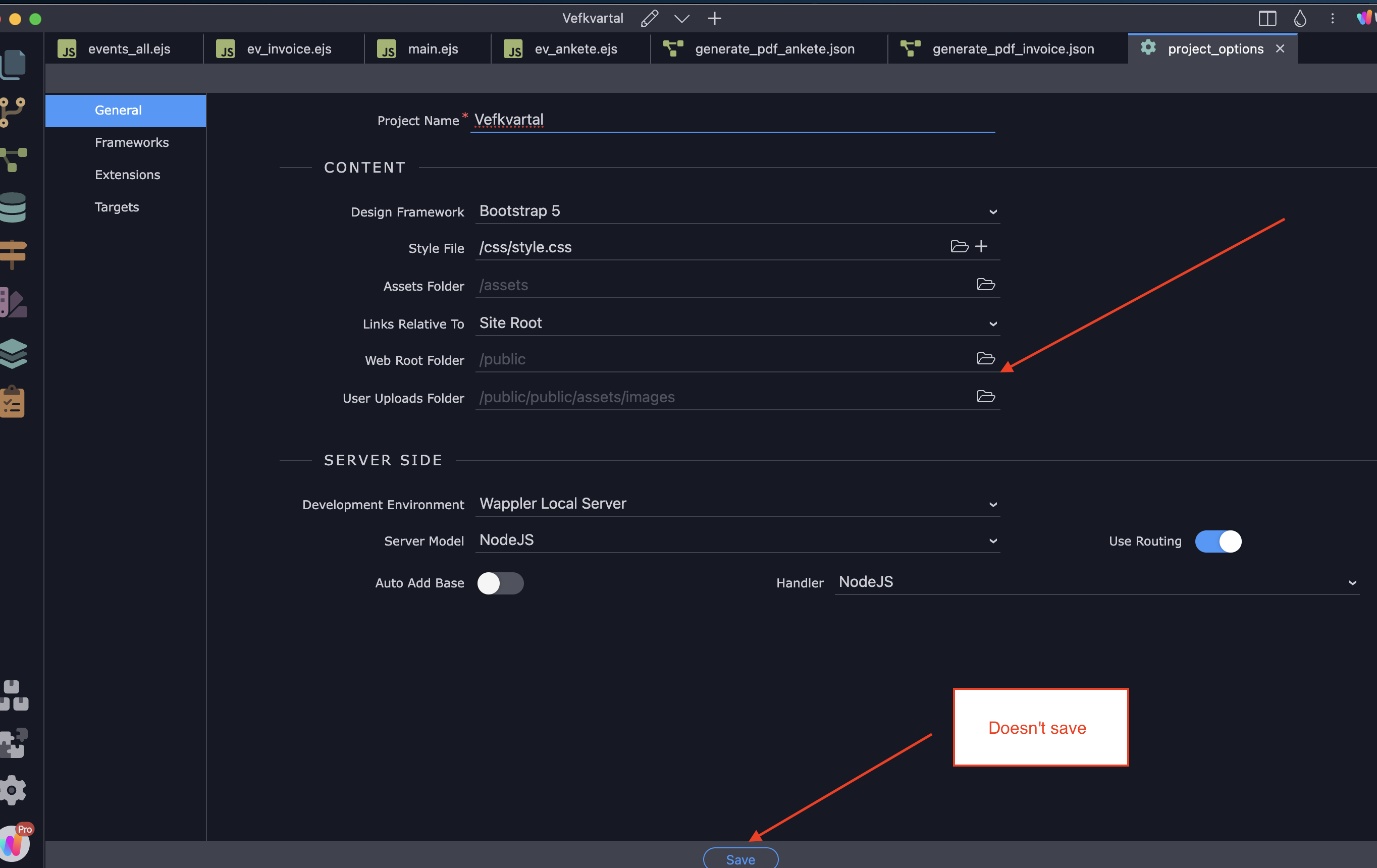The height and width of the screenshot is (868, 1377).
Task: Click into the Project Name field
Action: (732, 120)
